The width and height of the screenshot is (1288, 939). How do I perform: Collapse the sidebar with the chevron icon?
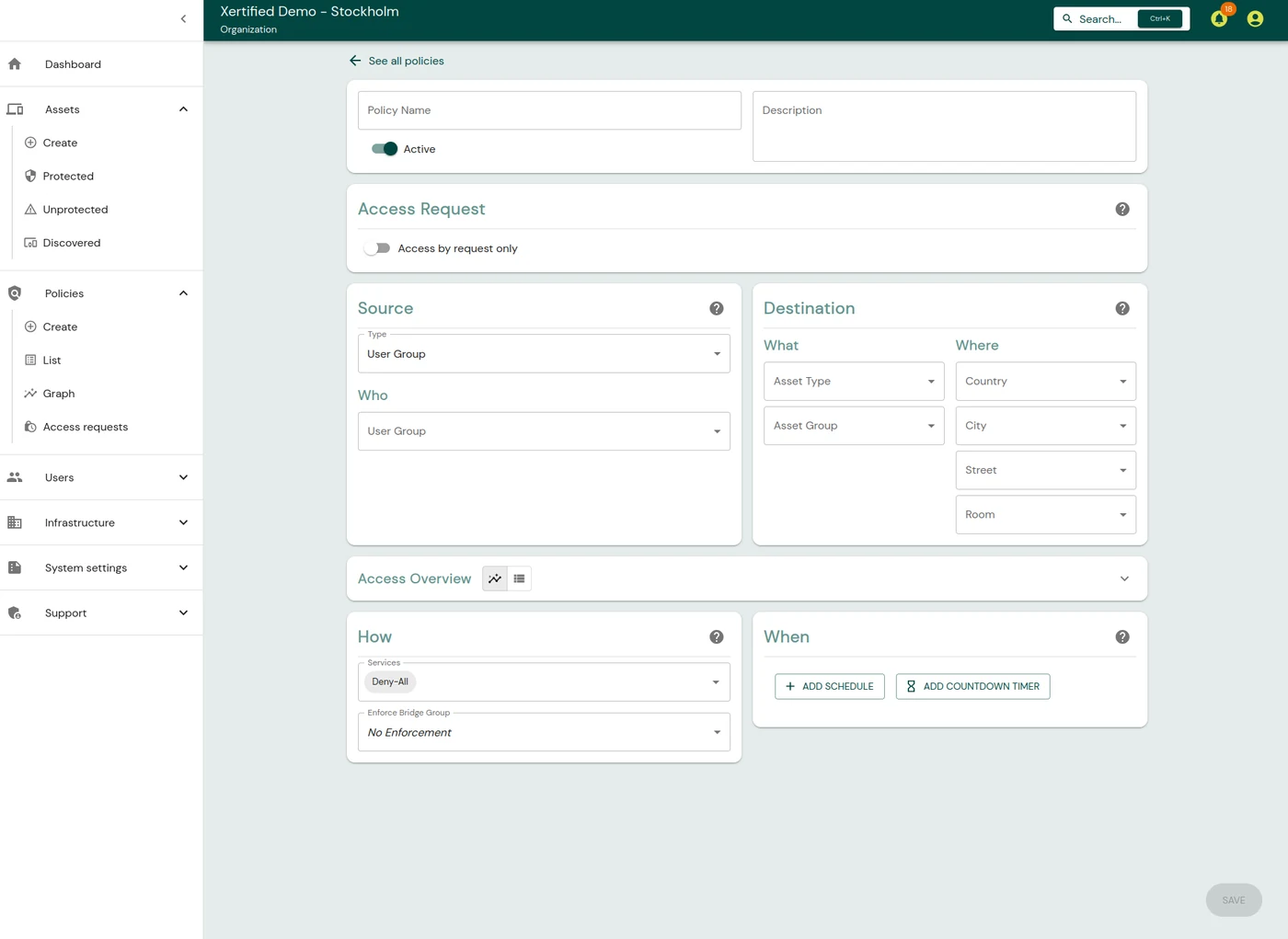point(183,18)
